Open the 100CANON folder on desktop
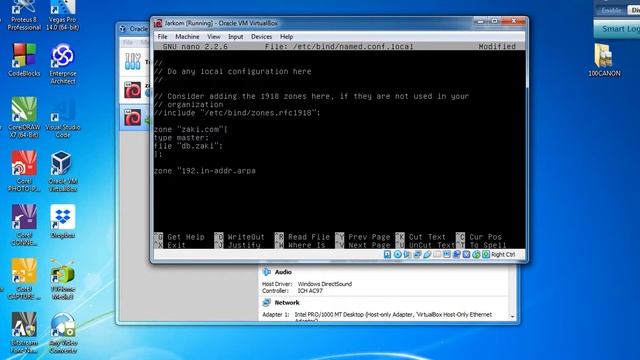This screenshot has height=360, width=640. [604, 60]
